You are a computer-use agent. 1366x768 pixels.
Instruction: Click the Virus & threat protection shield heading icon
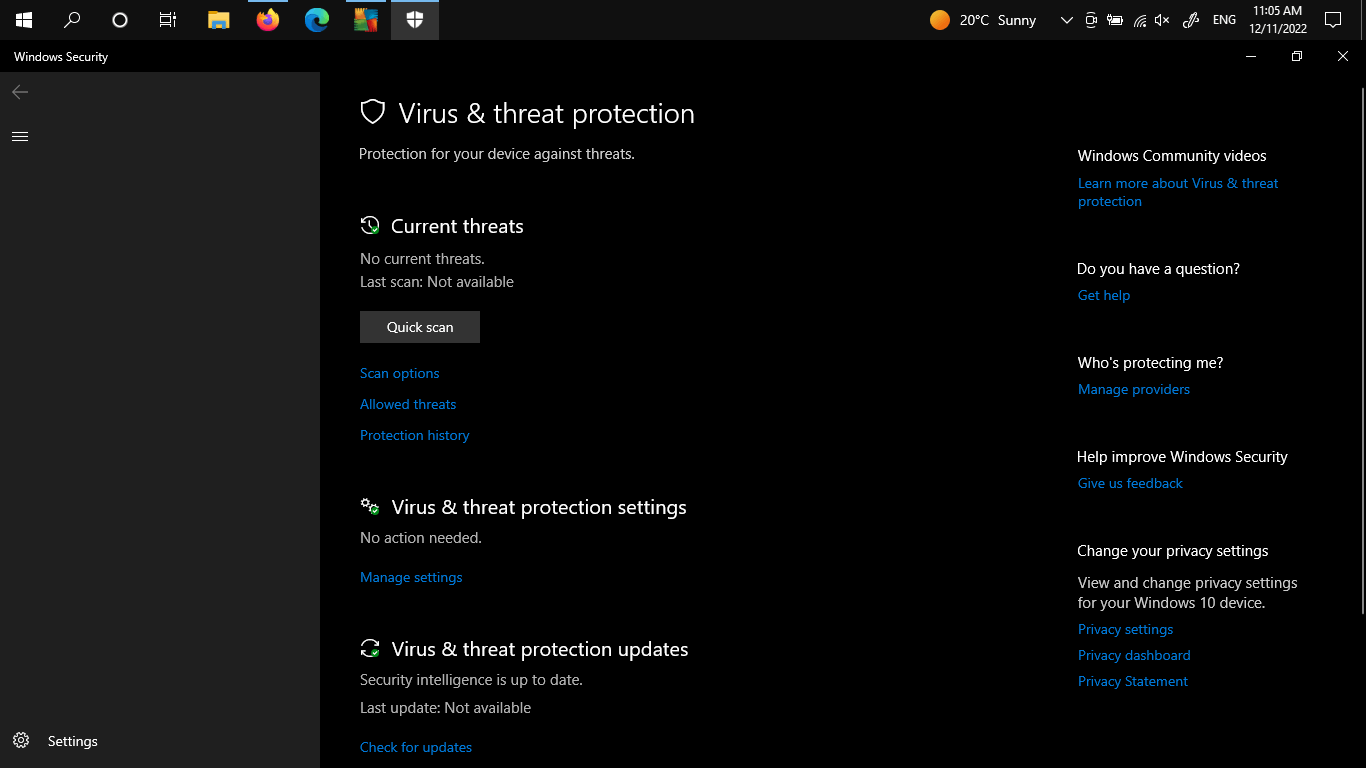[x=373, y=112]
